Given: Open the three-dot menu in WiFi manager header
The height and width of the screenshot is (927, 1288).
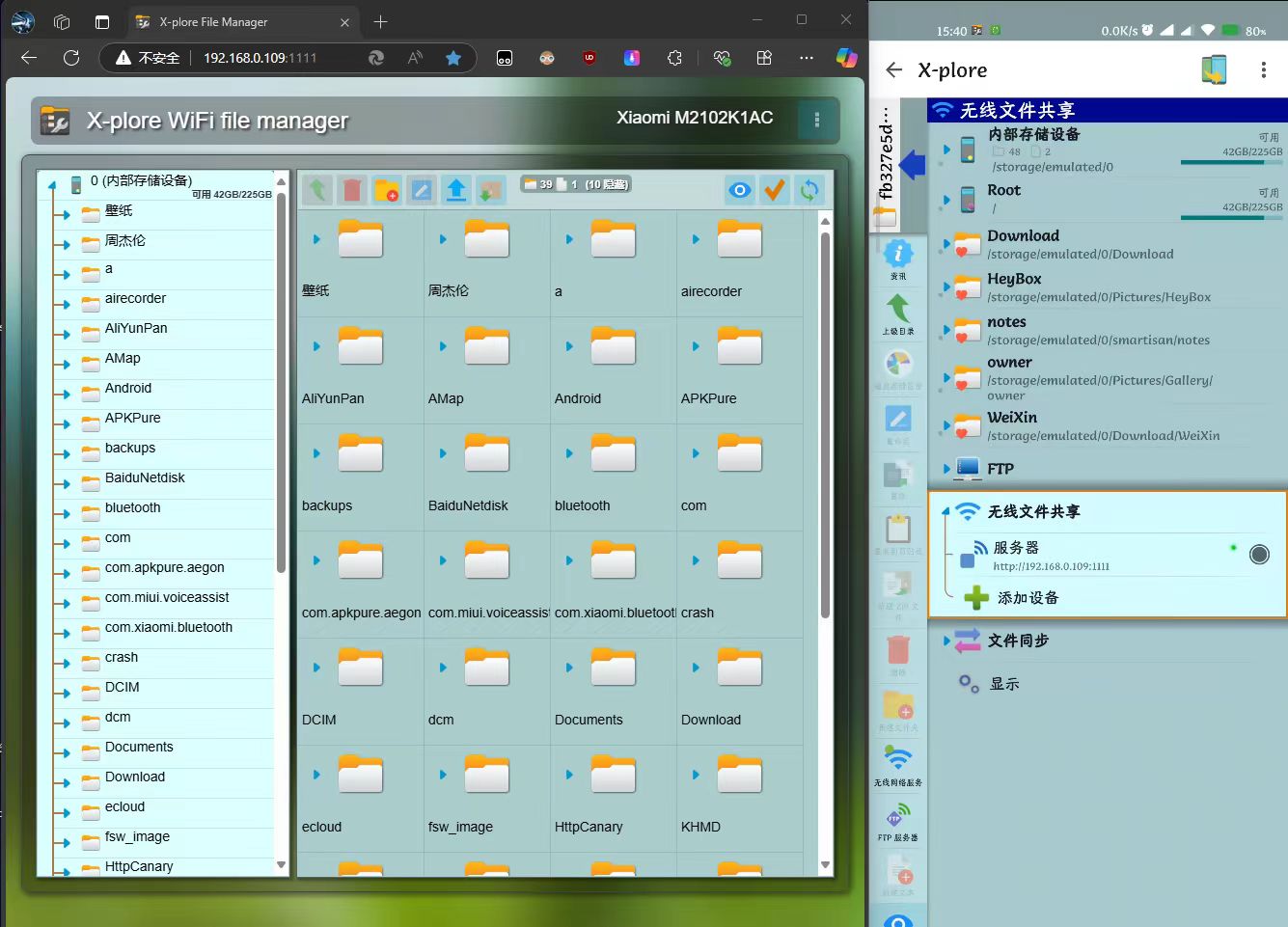Looking at the screenshot, I should click(x=816, y=121).
